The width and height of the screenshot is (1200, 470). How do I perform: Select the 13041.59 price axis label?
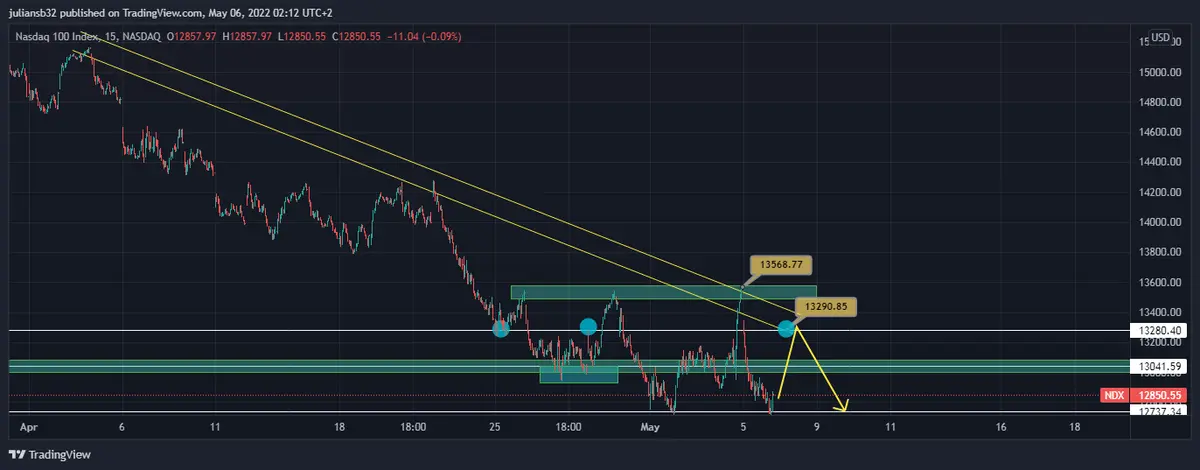1162,366
